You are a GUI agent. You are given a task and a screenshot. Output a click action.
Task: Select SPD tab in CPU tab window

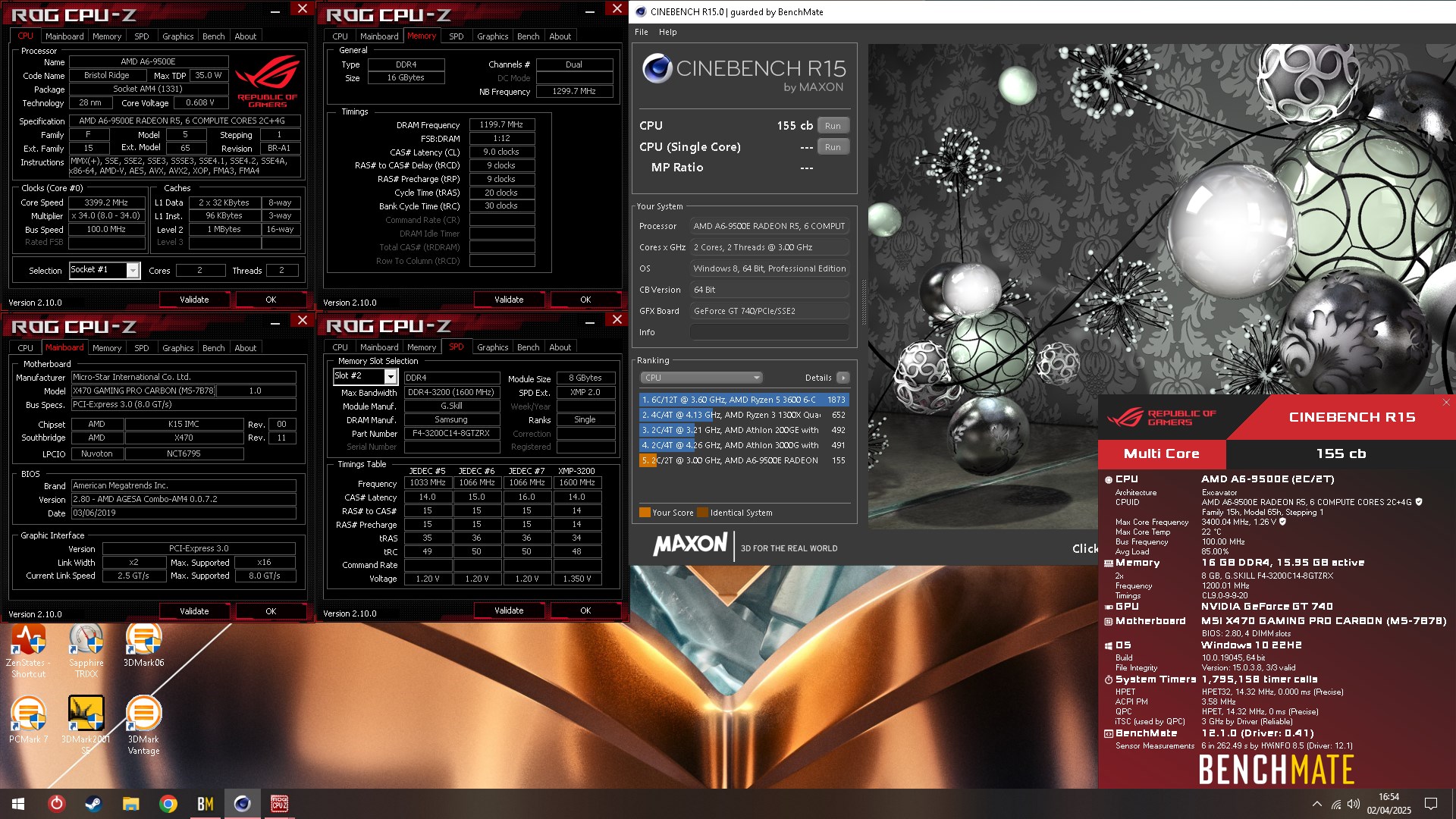[141, 36]
